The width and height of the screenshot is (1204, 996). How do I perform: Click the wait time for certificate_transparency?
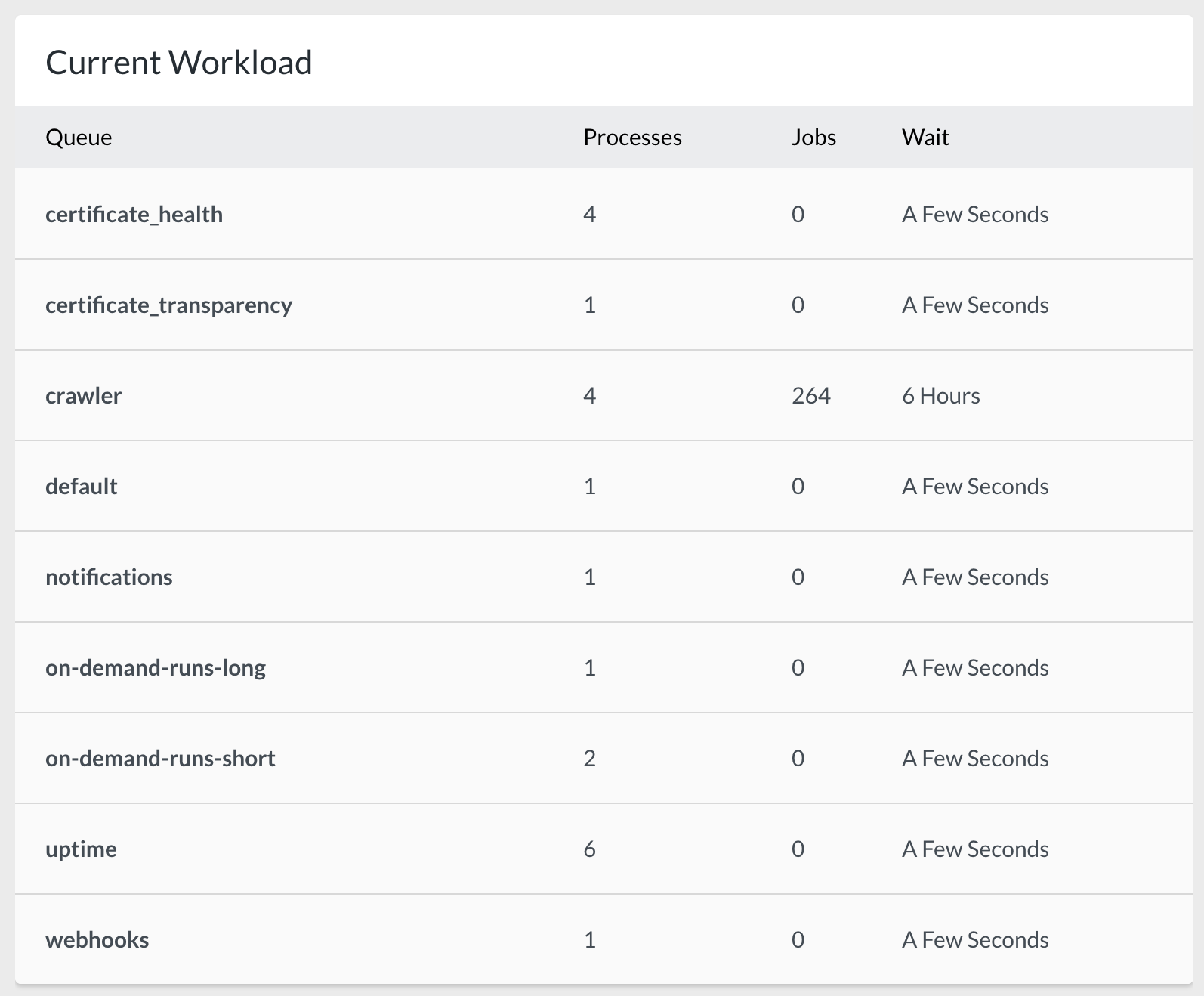975,305
